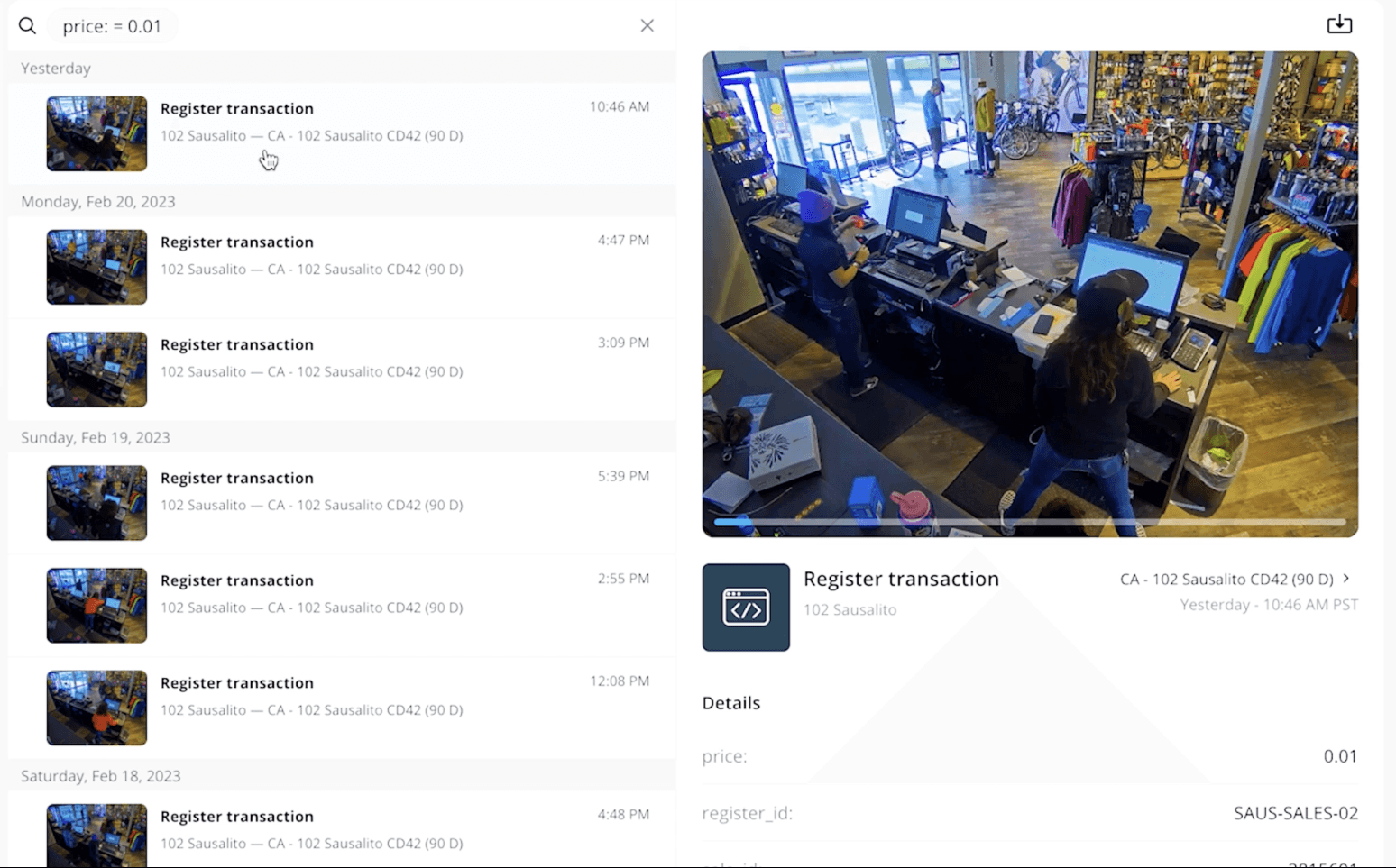Image resolution: width=1396 pixels, height=868 pixels.
Task: Open the 3:09 PM transaction thumbnail
Action: 96,370
